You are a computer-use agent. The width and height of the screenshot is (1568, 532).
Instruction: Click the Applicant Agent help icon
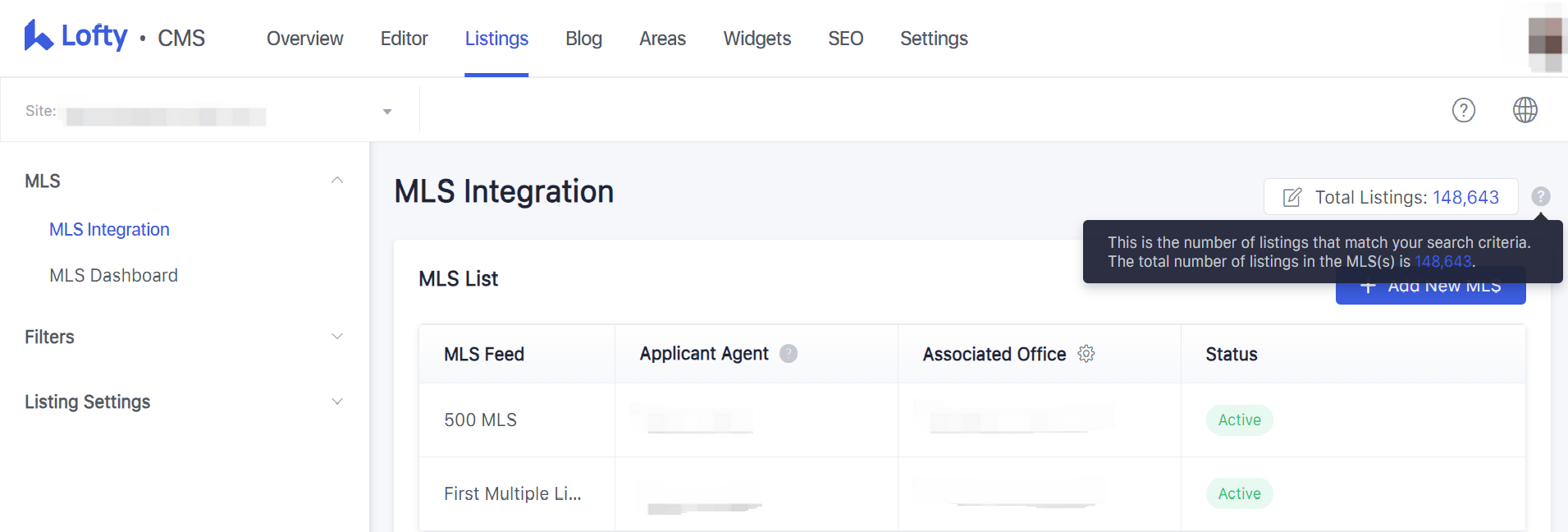[789, 354]
